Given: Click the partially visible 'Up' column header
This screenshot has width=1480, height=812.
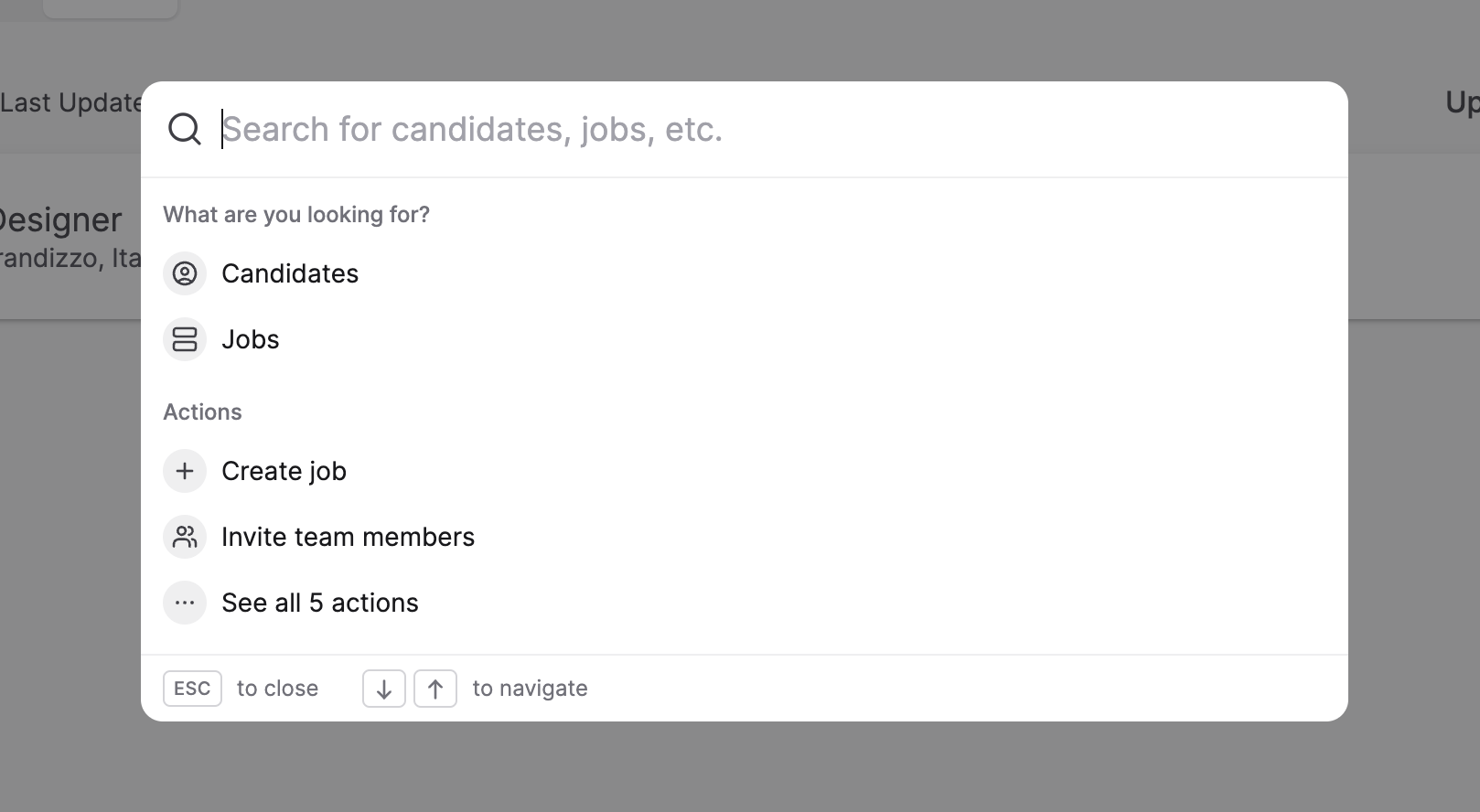Looking at the screenshot, I should [x=1461, y=102].
